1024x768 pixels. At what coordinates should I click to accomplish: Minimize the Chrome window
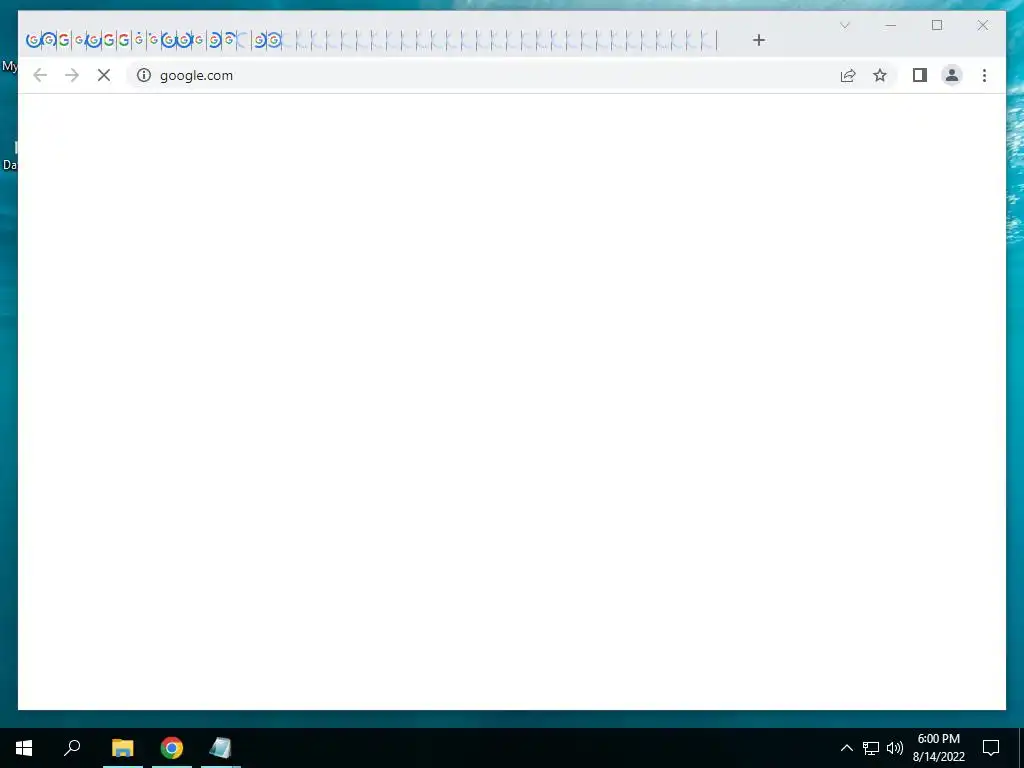pos(891,25)
